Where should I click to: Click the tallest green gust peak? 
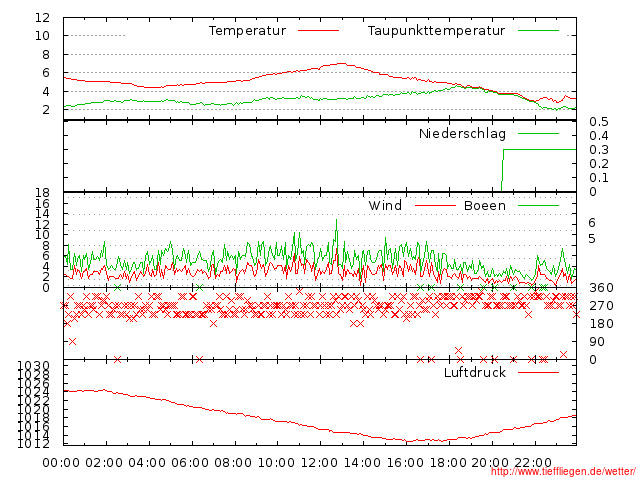(x=336, y=222)
